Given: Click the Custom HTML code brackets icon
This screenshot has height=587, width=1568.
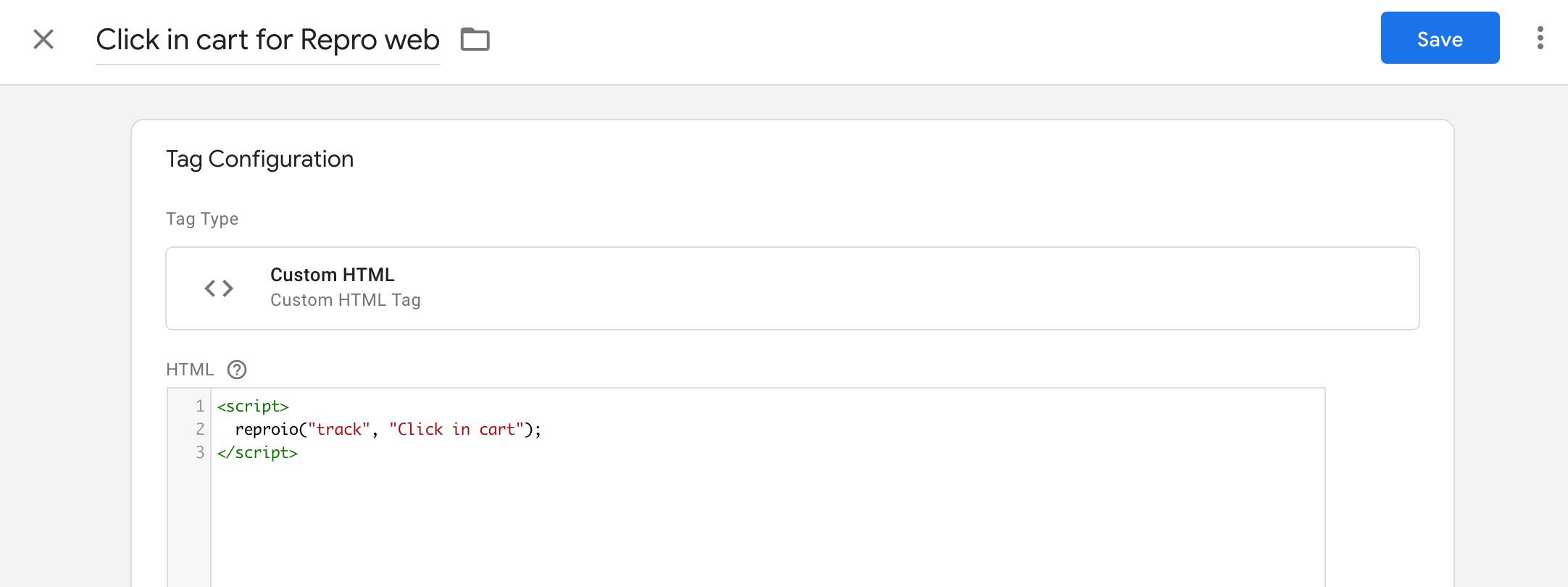Looking at the screenshot, I should (x=219, y=288).
